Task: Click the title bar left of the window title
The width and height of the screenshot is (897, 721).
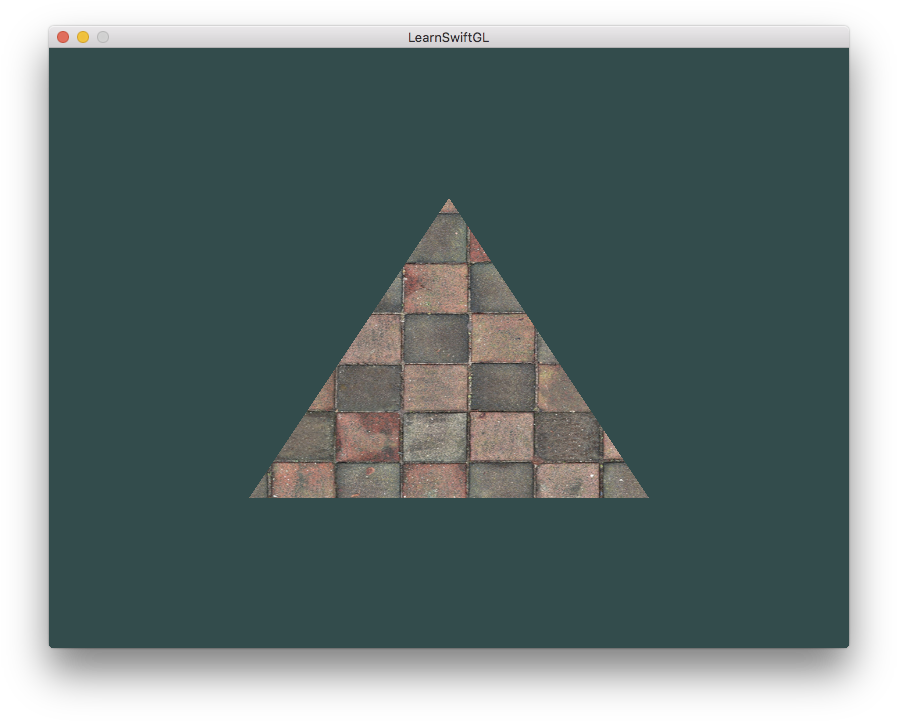Action: click(250, 36)
